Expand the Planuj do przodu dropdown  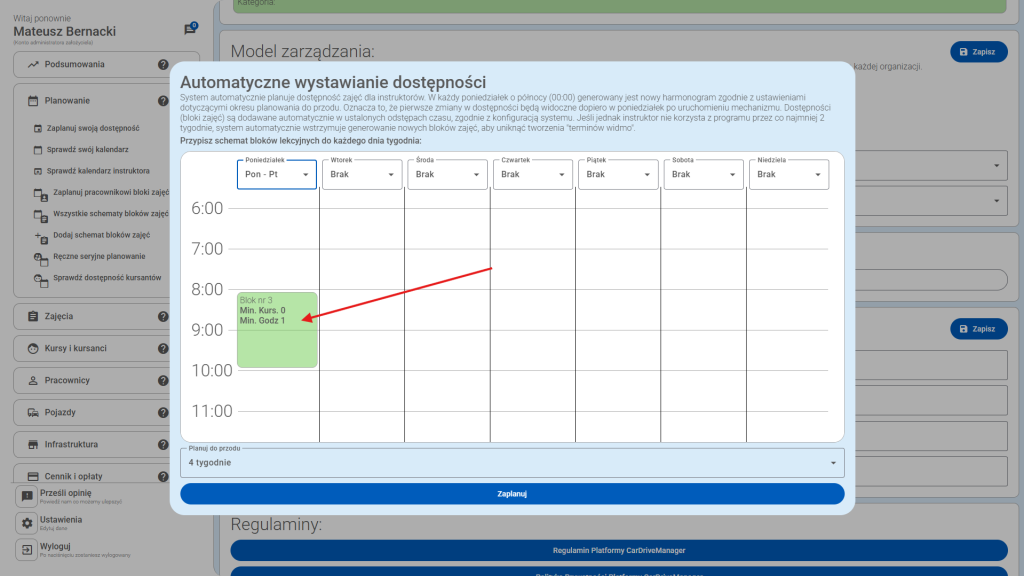(x=512, y=463)
